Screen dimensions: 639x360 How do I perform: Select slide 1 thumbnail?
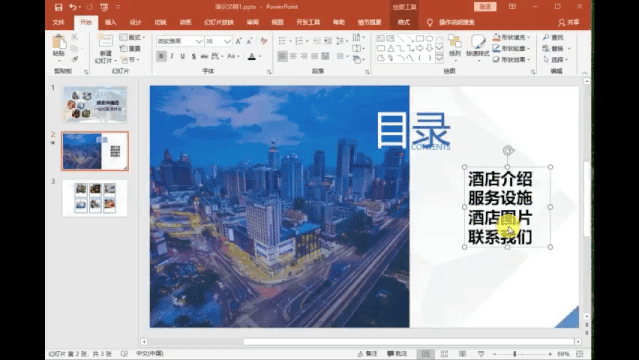[x=95, y=104]
